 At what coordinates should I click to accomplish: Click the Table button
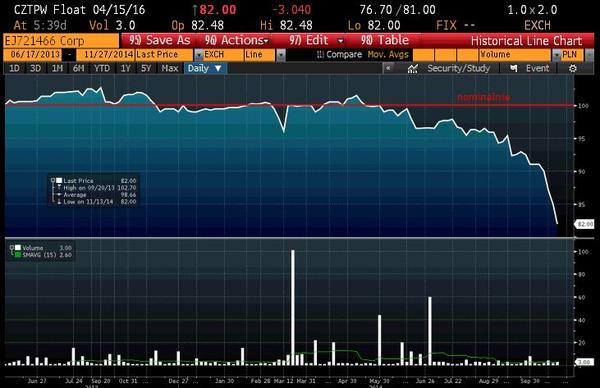(x=385, y=40)
